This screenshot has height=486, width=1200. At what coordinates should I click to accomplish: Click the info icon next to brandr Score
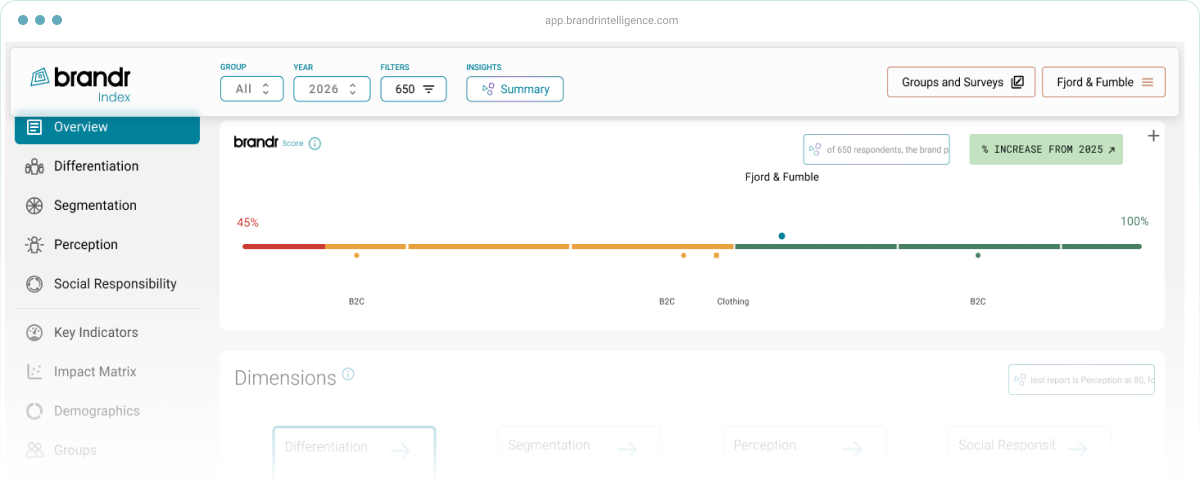[314, 143]
